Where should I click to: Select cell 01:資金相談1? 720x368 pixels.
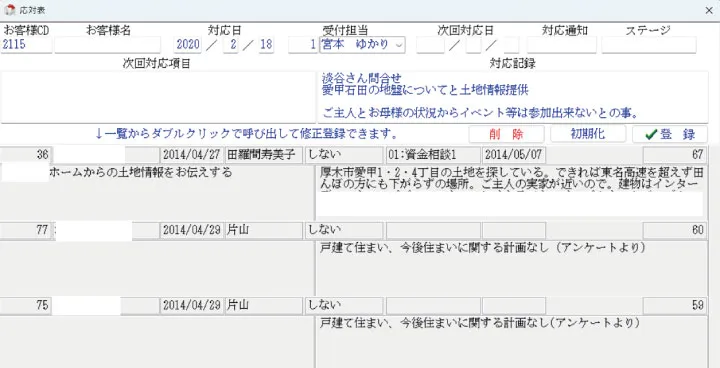[433, 155]
